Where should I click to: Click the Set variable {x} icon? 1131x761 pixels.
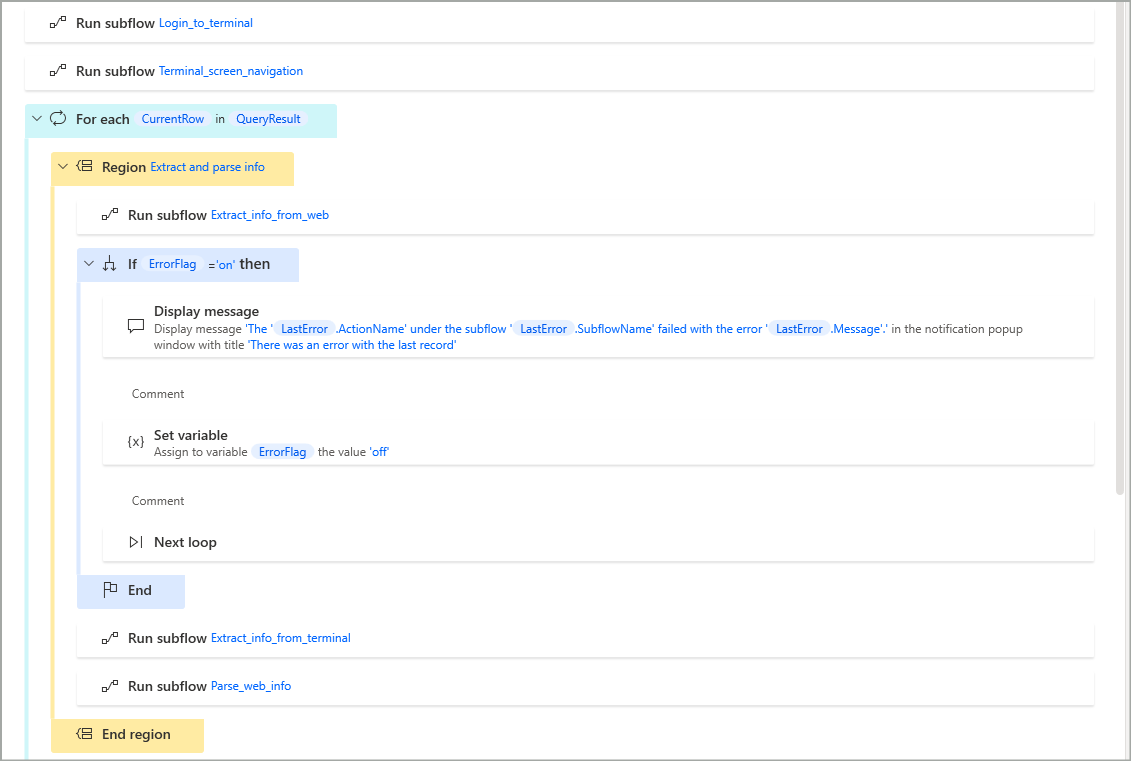(136, 442)
